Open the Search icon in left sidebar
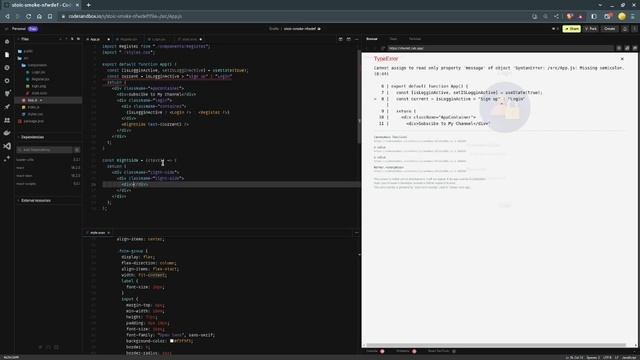The image size is (640, 360). point(7,68)
